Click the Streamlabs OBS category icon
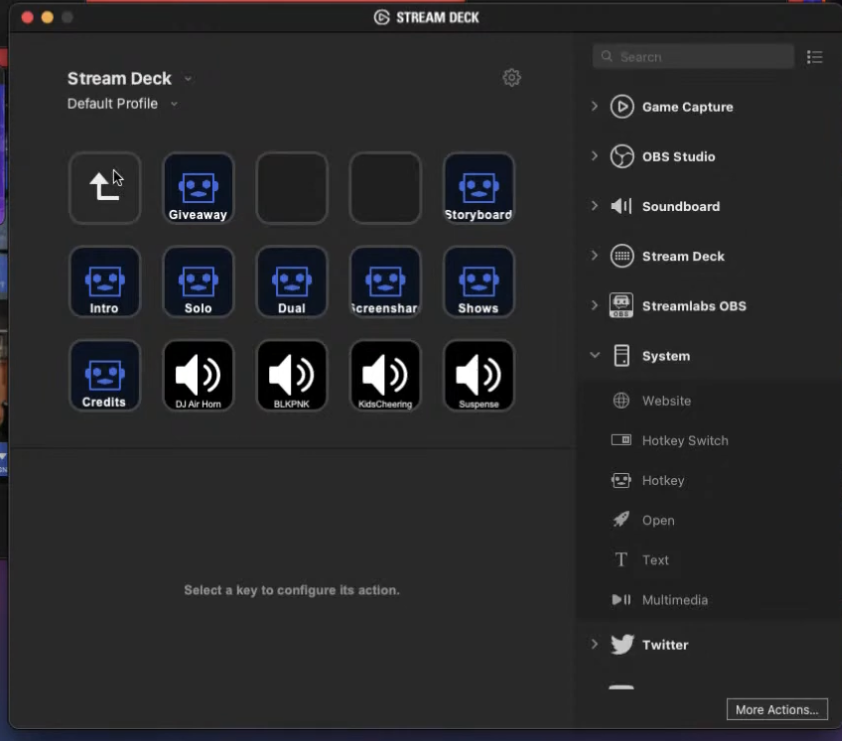 (621, 306)
